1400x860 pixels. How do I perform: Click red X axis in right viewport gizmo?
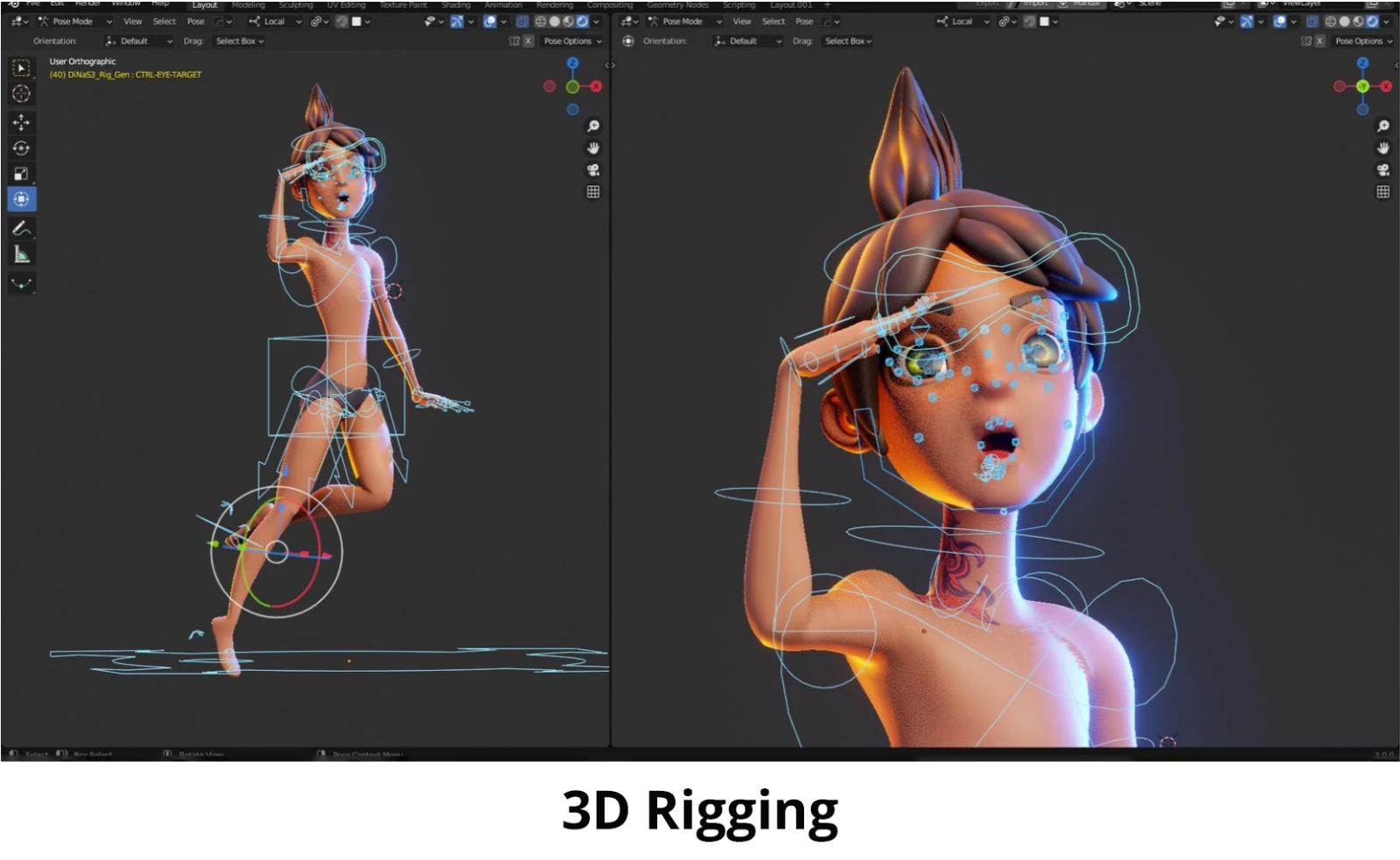pos(1386,86)
